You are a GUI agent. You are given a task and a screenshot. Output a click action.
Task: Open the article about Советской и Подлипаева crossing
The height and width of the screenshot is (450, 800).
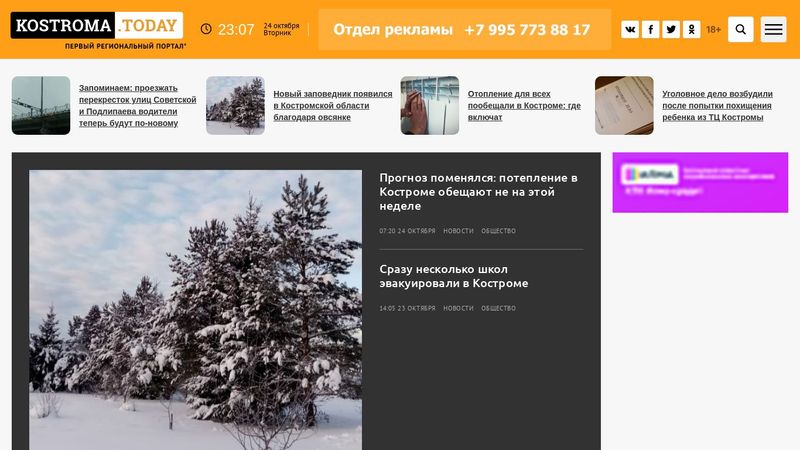coord(137,106)
